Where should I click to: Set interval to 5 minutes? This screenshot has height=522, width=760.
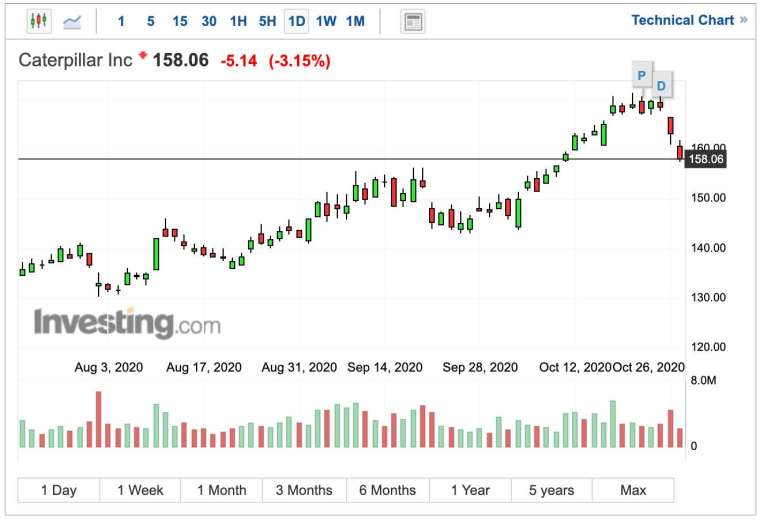(x=151, y=21)
